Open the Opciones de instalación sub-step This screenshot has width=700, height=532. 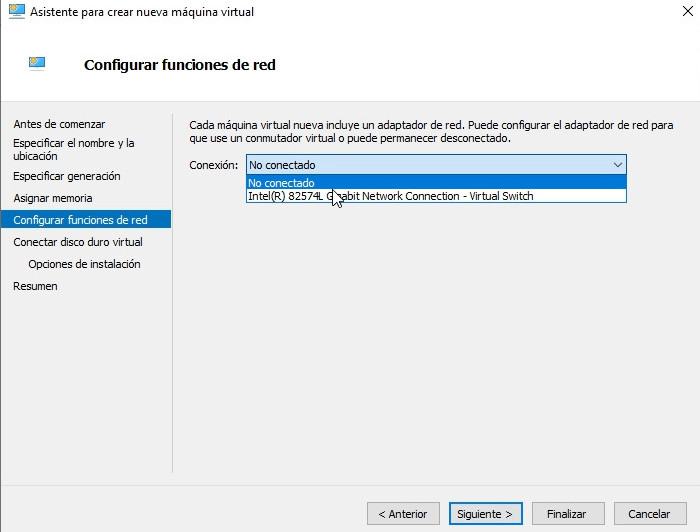(84, 264)
